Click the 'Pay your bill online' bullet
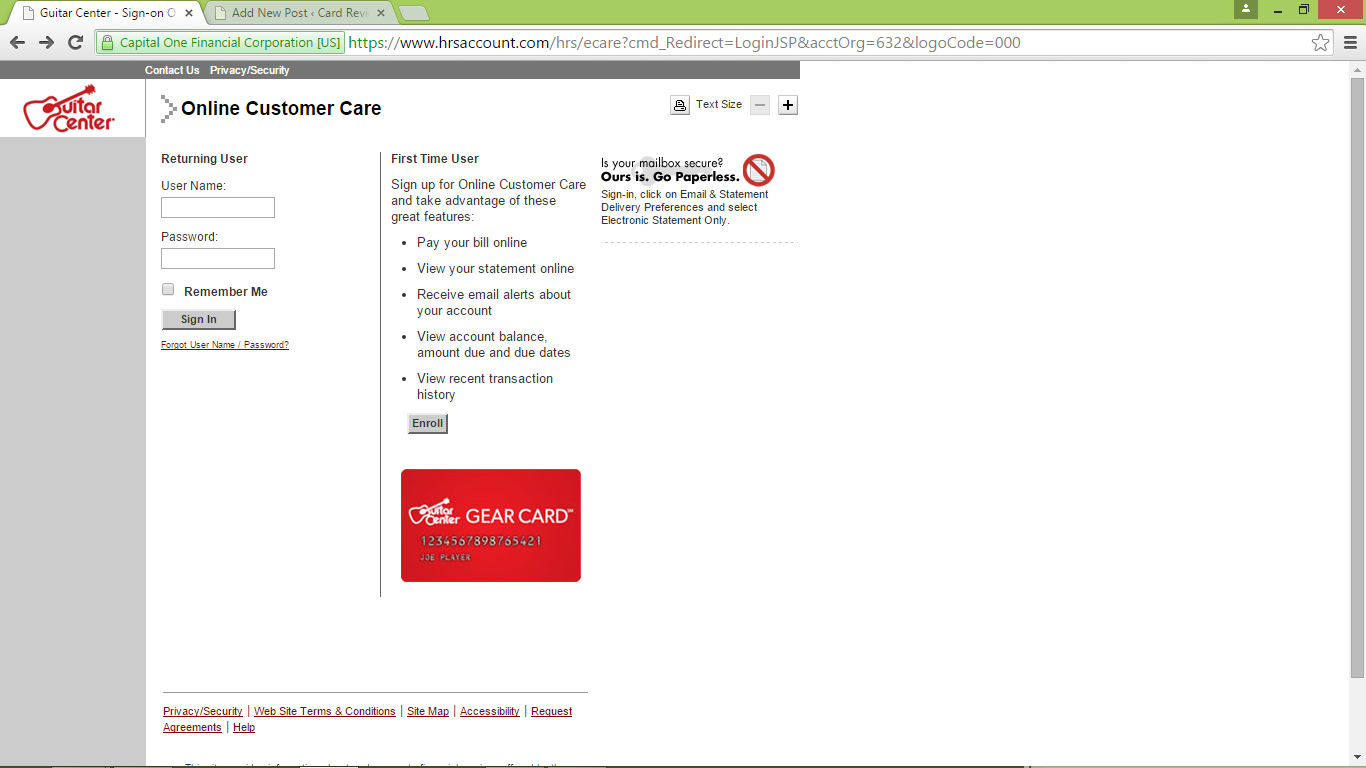Viewport: 1366px width, 768px height. [472, 243]
